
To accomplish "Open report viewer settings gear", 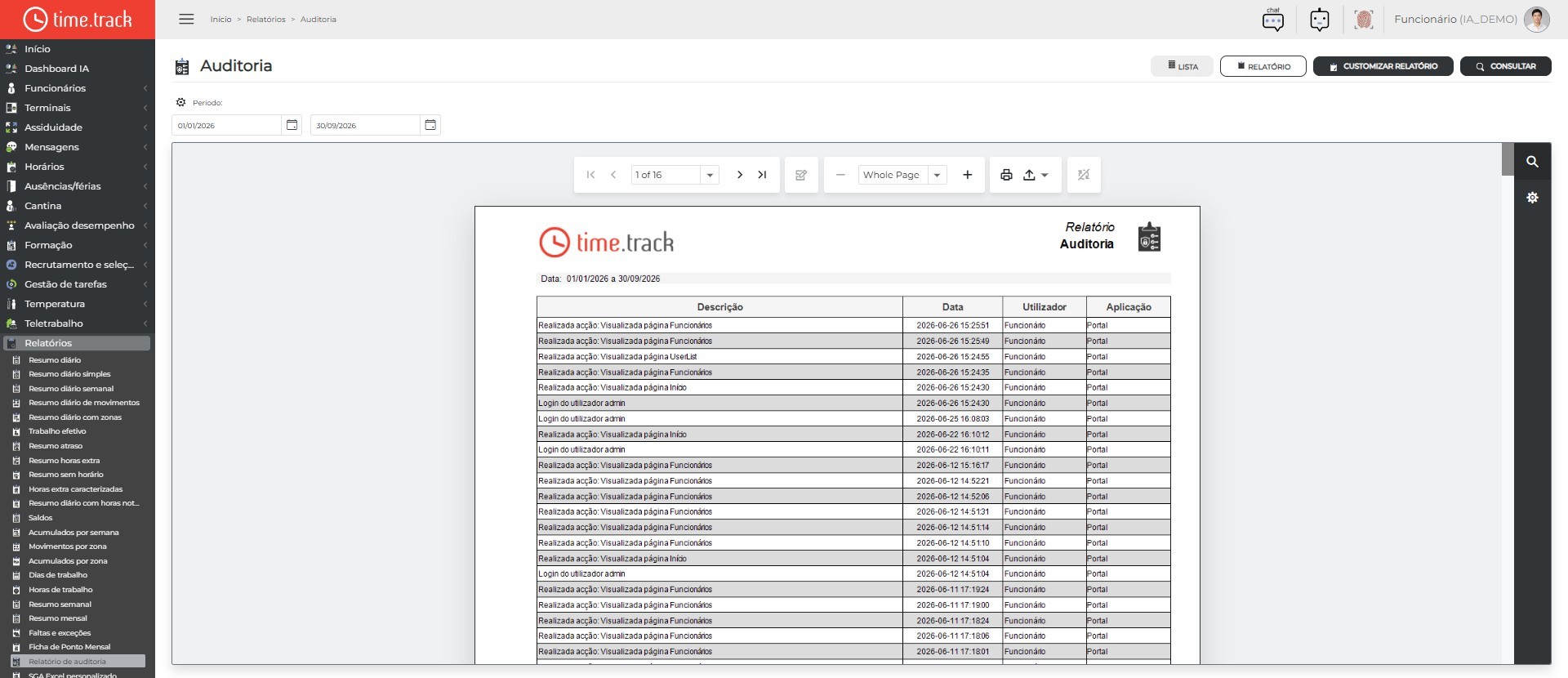I will pos(1532,198).
